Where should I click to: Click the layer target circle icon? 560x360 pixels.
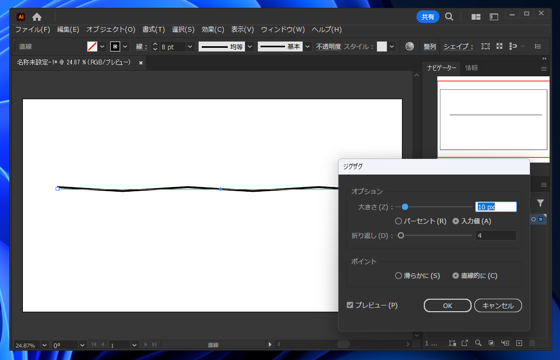point(534,219)
